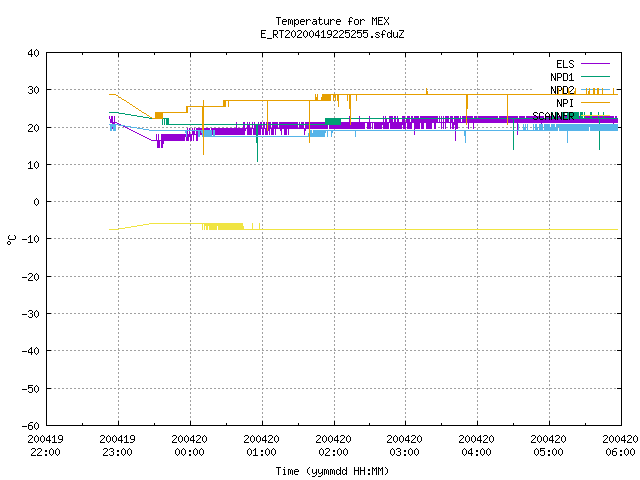
Task: Click x-axis label 200420 06:00
Action: pyautogui.click(x=620, y=446)
